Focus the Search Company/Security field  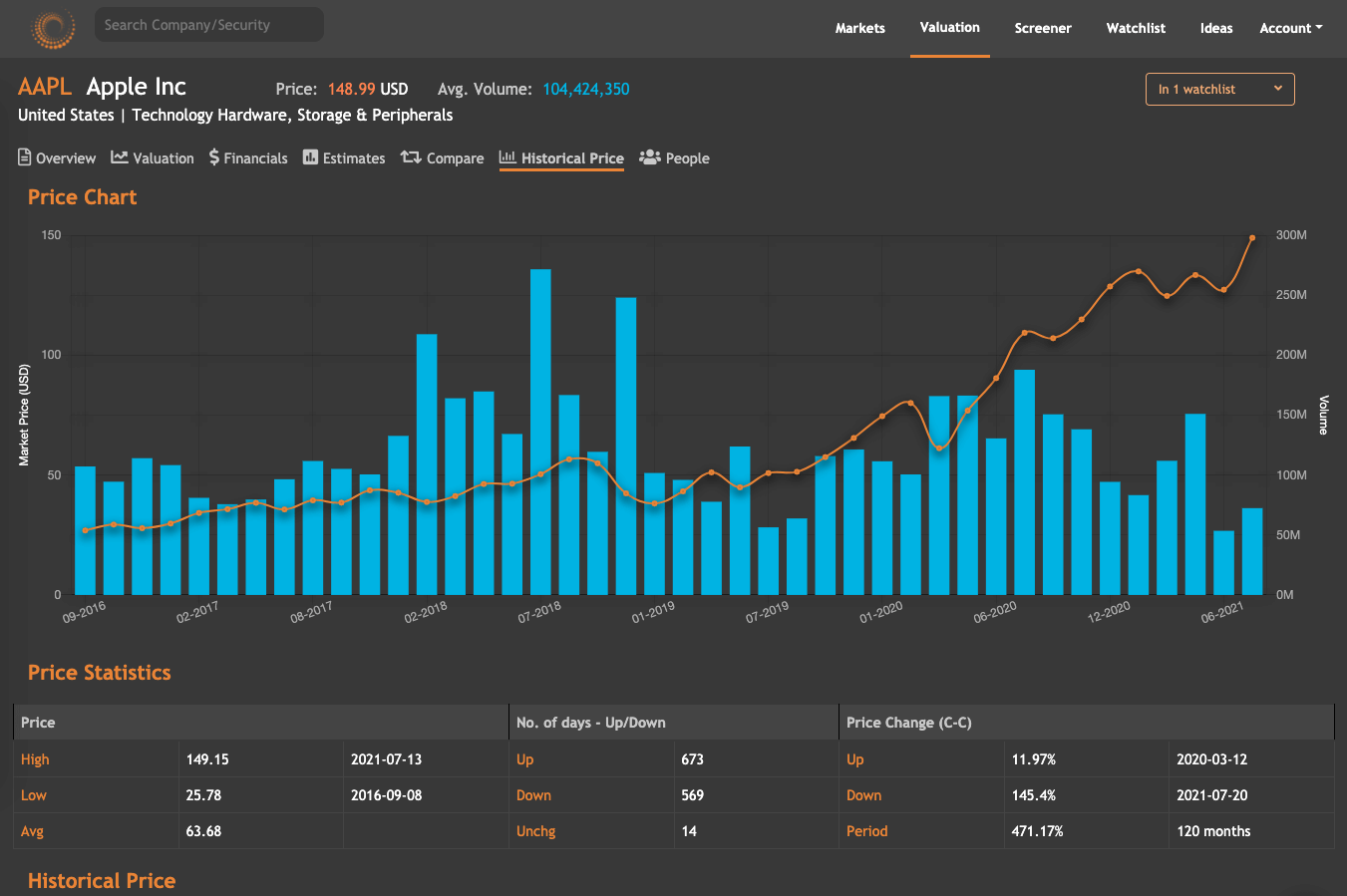pyautogui.click(x=209, y=25)
